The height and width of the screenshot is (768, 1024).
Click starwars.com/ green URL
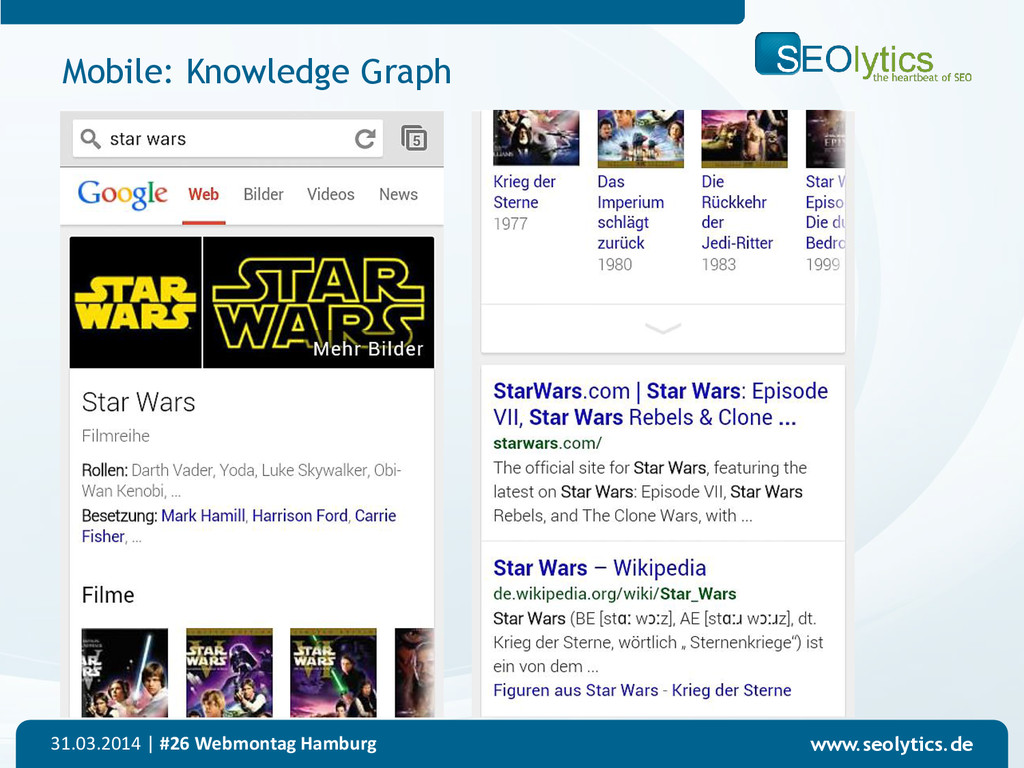(547, 443)
